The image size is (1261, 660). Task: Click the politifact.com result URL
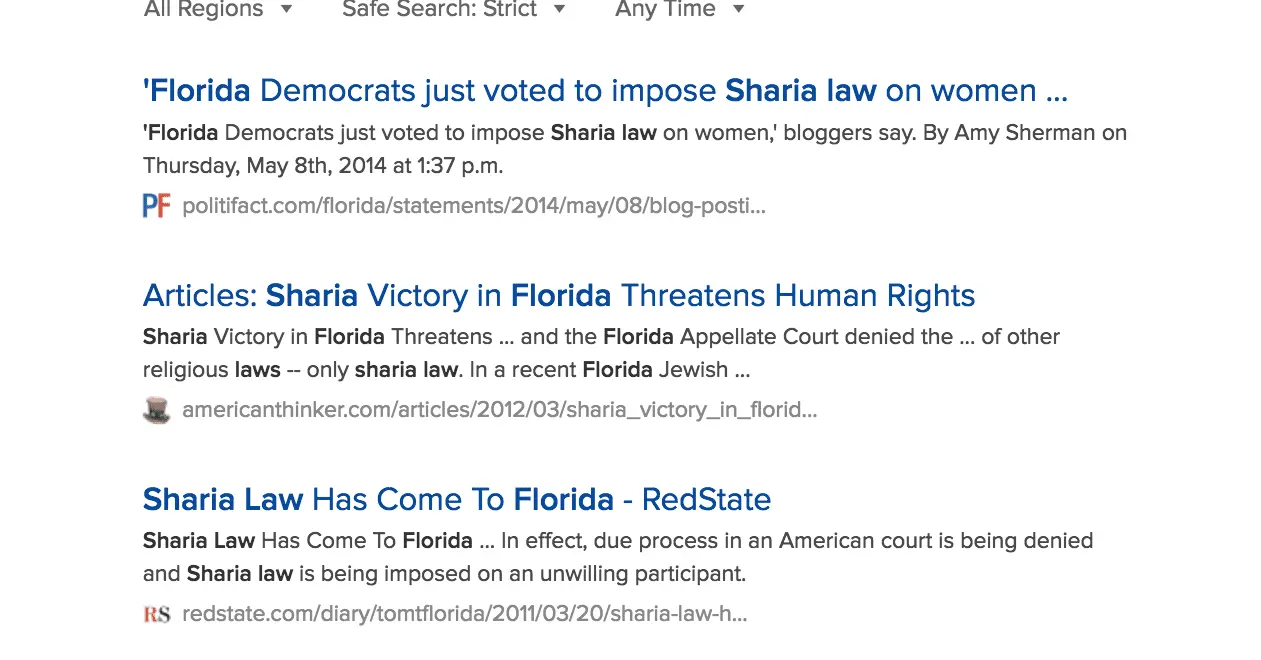pos(474,206)
